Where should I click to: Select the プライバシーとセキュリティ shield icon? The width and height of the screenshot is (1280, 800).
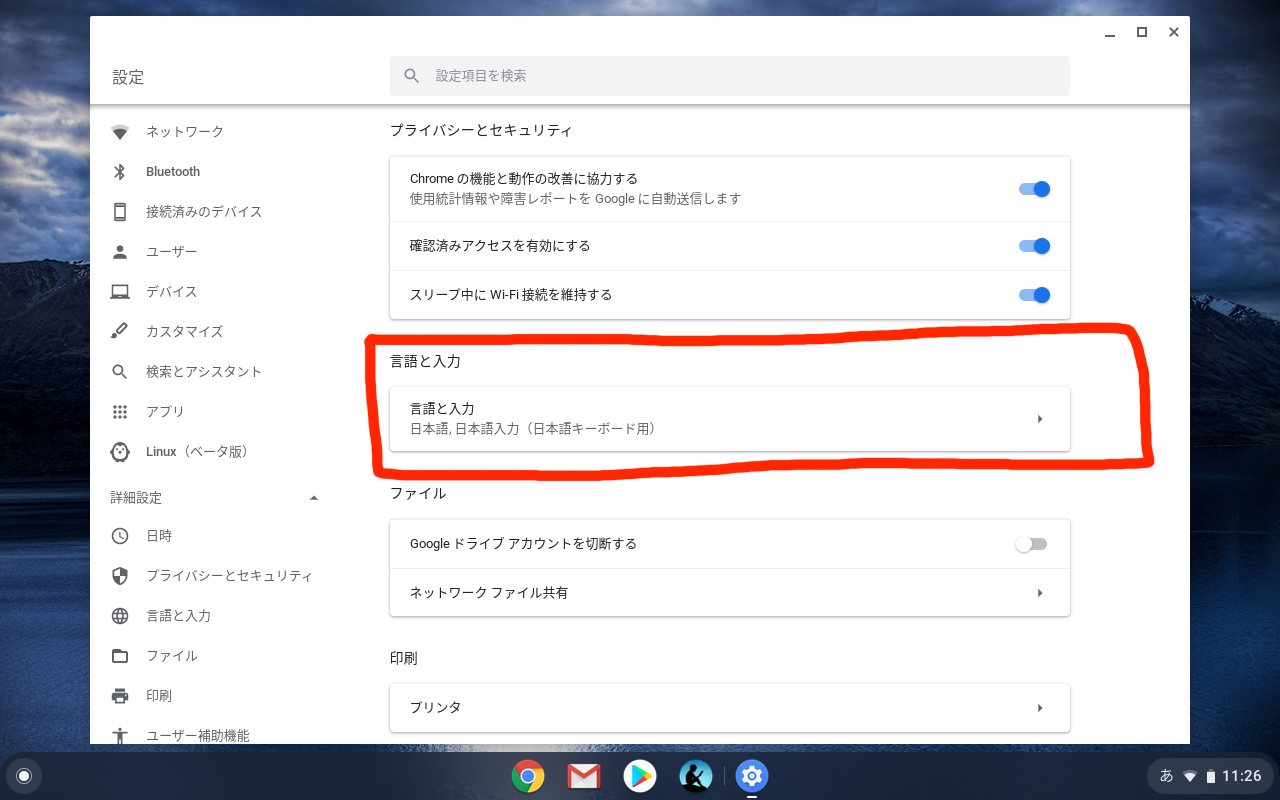click(x=120, y=576)
